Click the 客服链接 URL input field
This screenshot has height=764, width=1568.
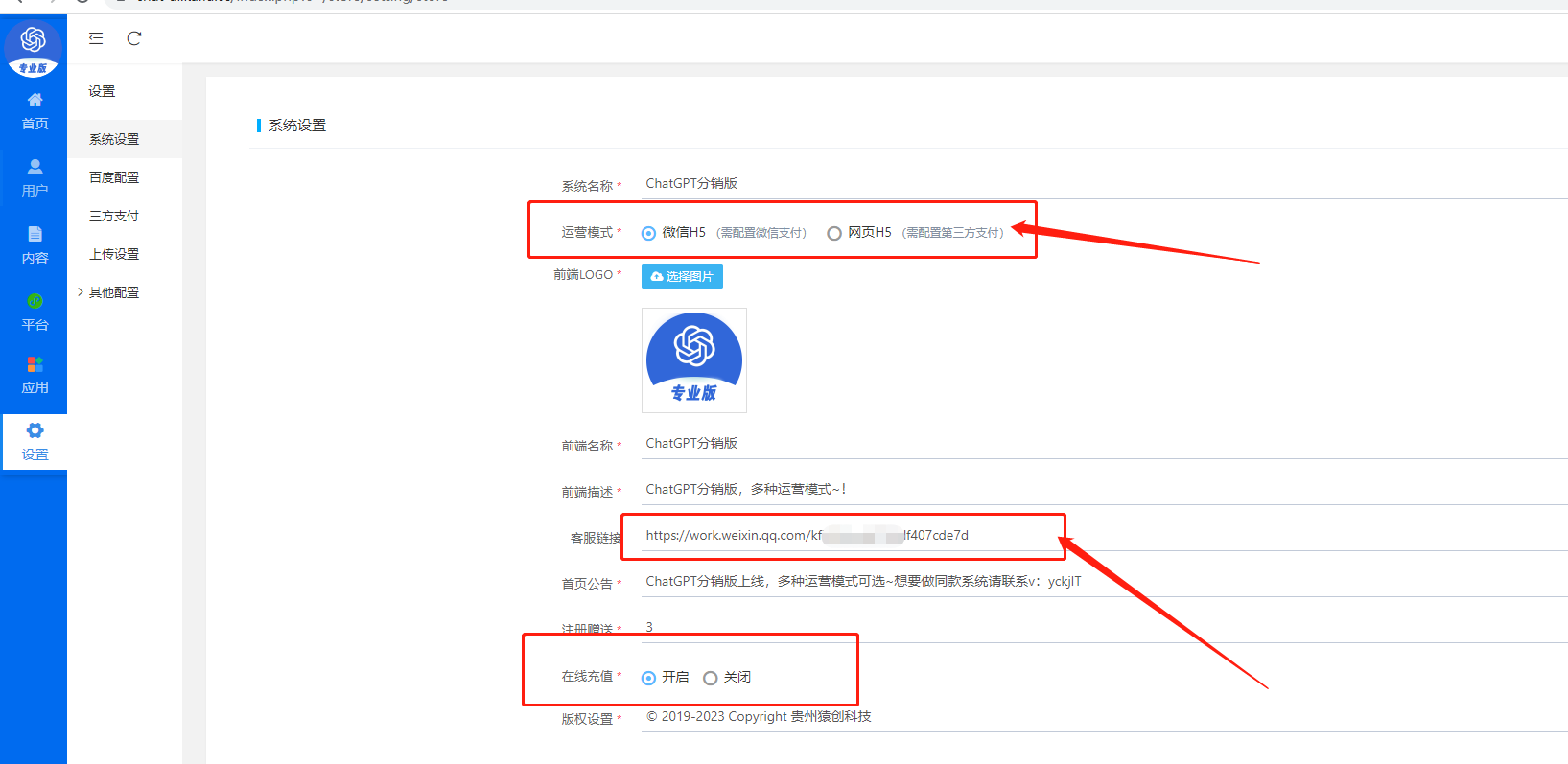click(x=1103, y=536)
